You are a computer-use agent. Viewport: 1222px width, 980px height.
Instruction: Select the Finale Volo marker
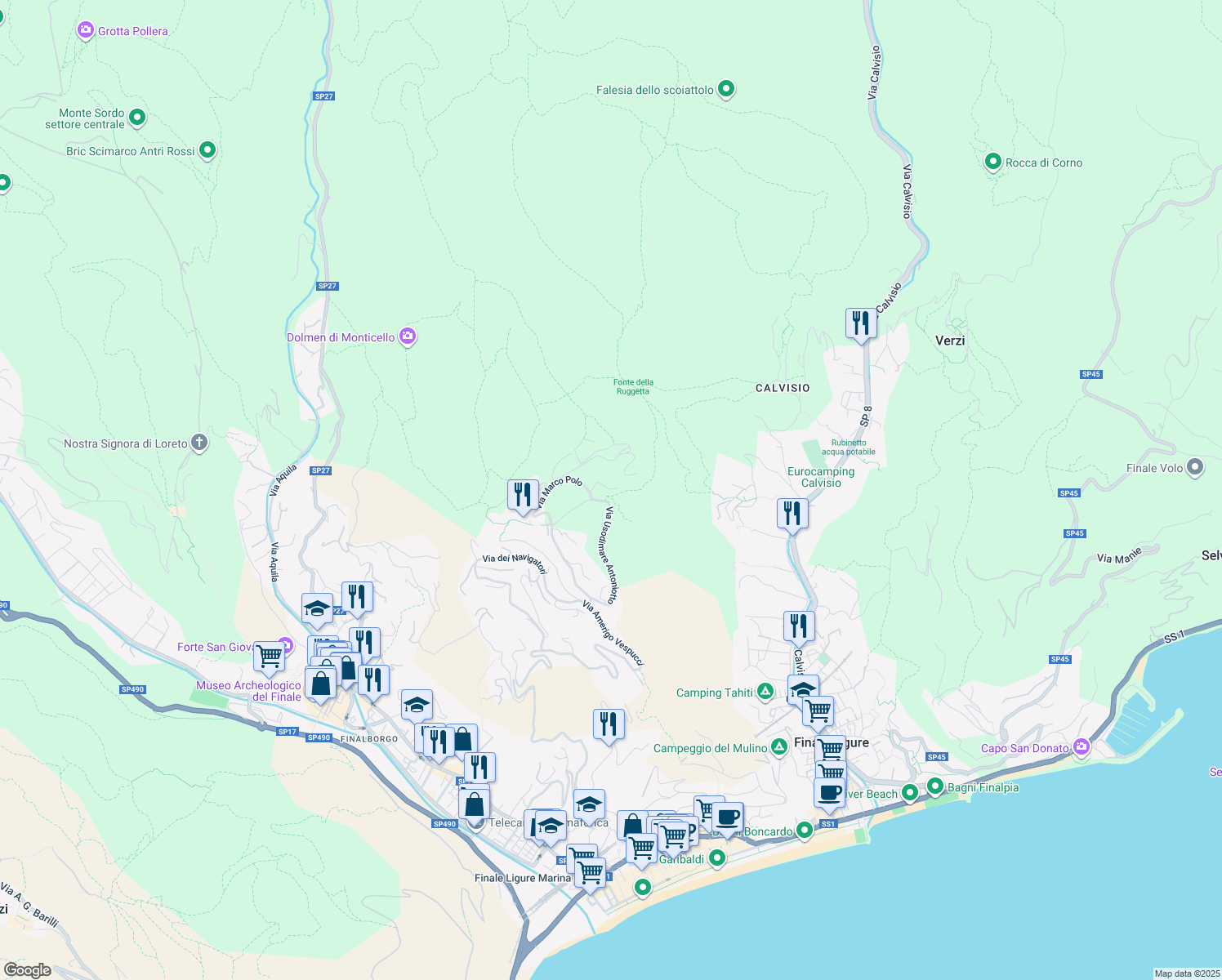point(1195,468)
